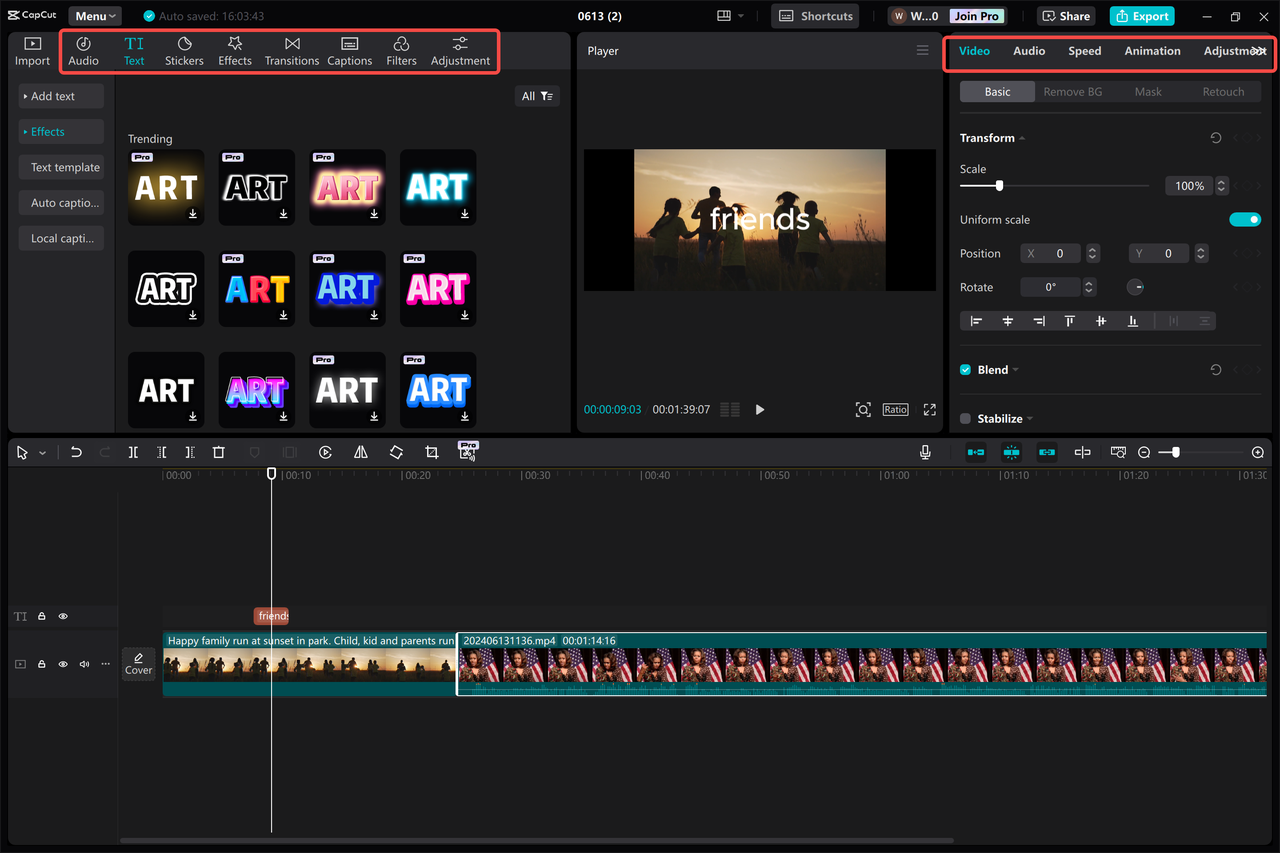The height and width of the screenshot is (853, 1280).
Task: Select the Crop tool above the timeline
Action: click(x=431, y=452)
